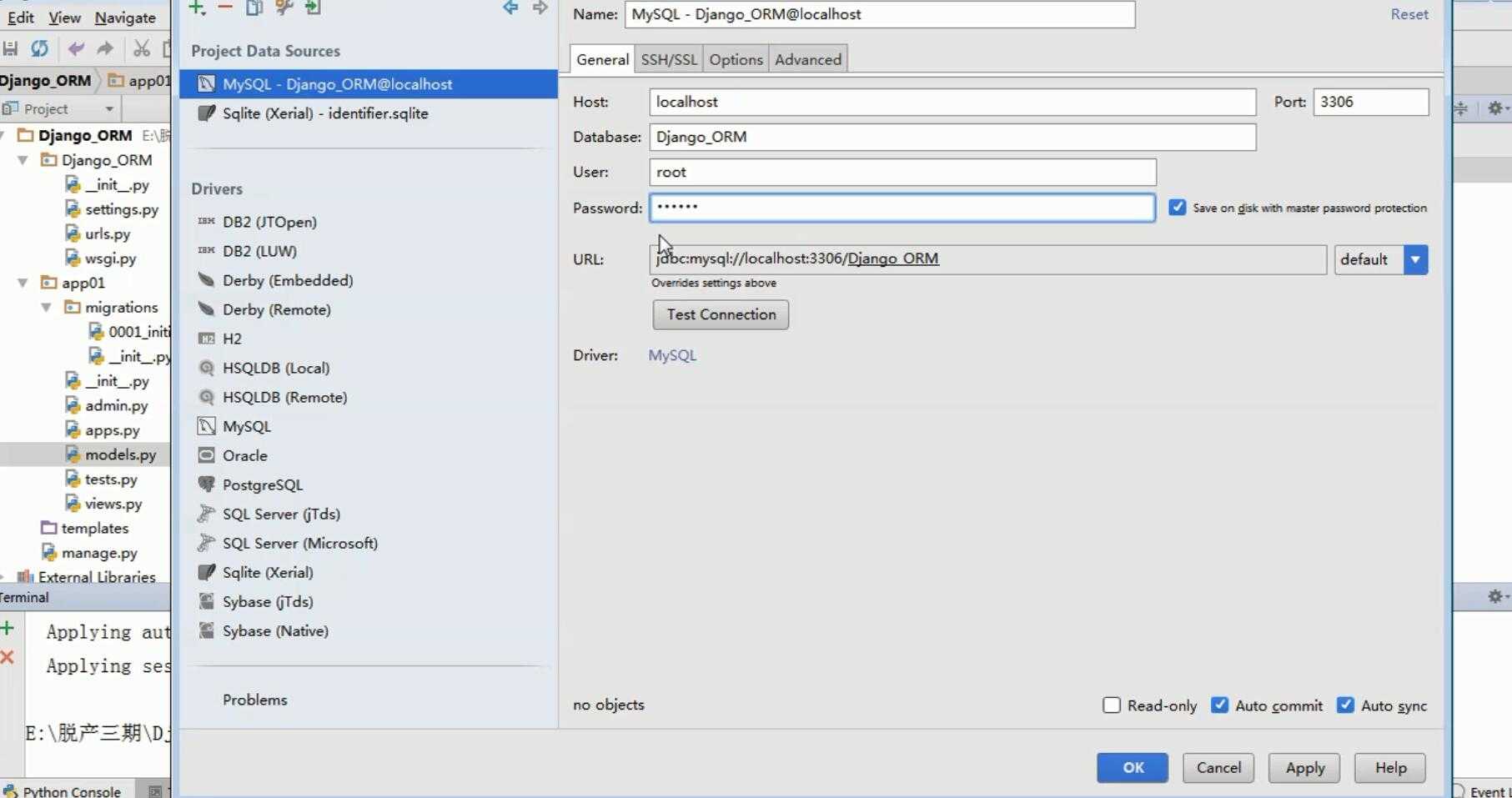Click the duplicate data source icon
Screen dimensions: 1512x798
254,8
